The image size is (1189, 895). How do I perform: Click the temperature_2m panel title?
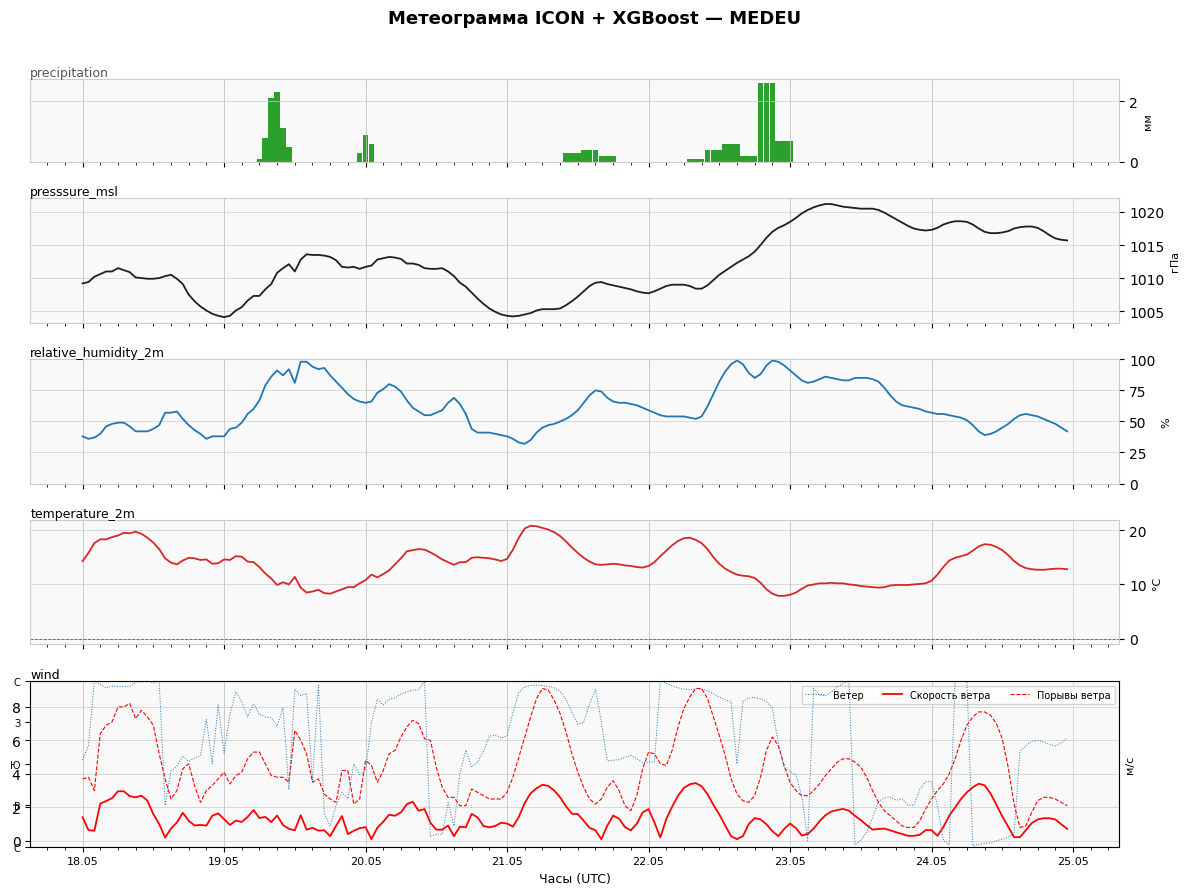(83, 513)
